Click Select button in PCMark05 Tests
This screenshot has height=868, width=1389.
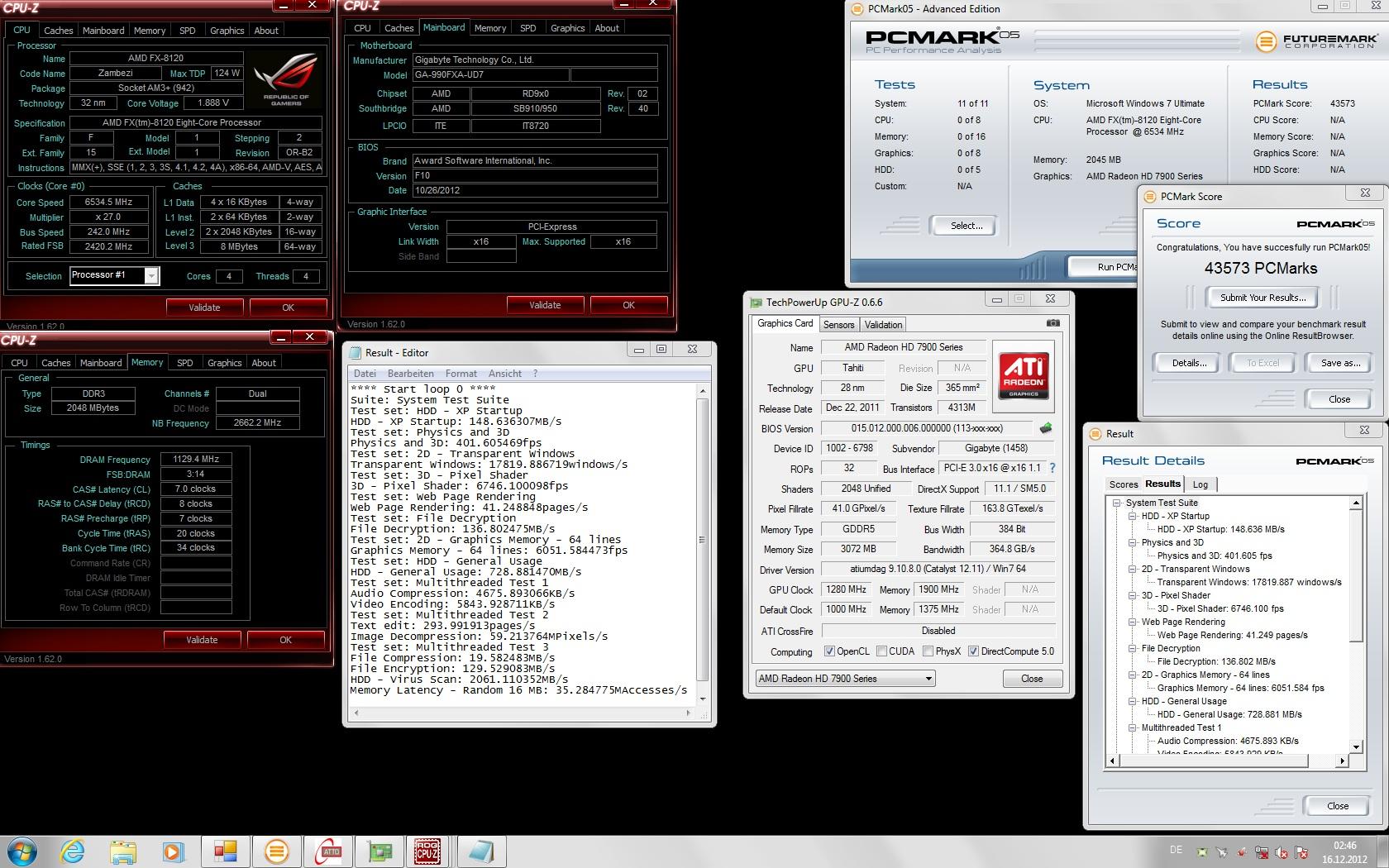[966, 226]
